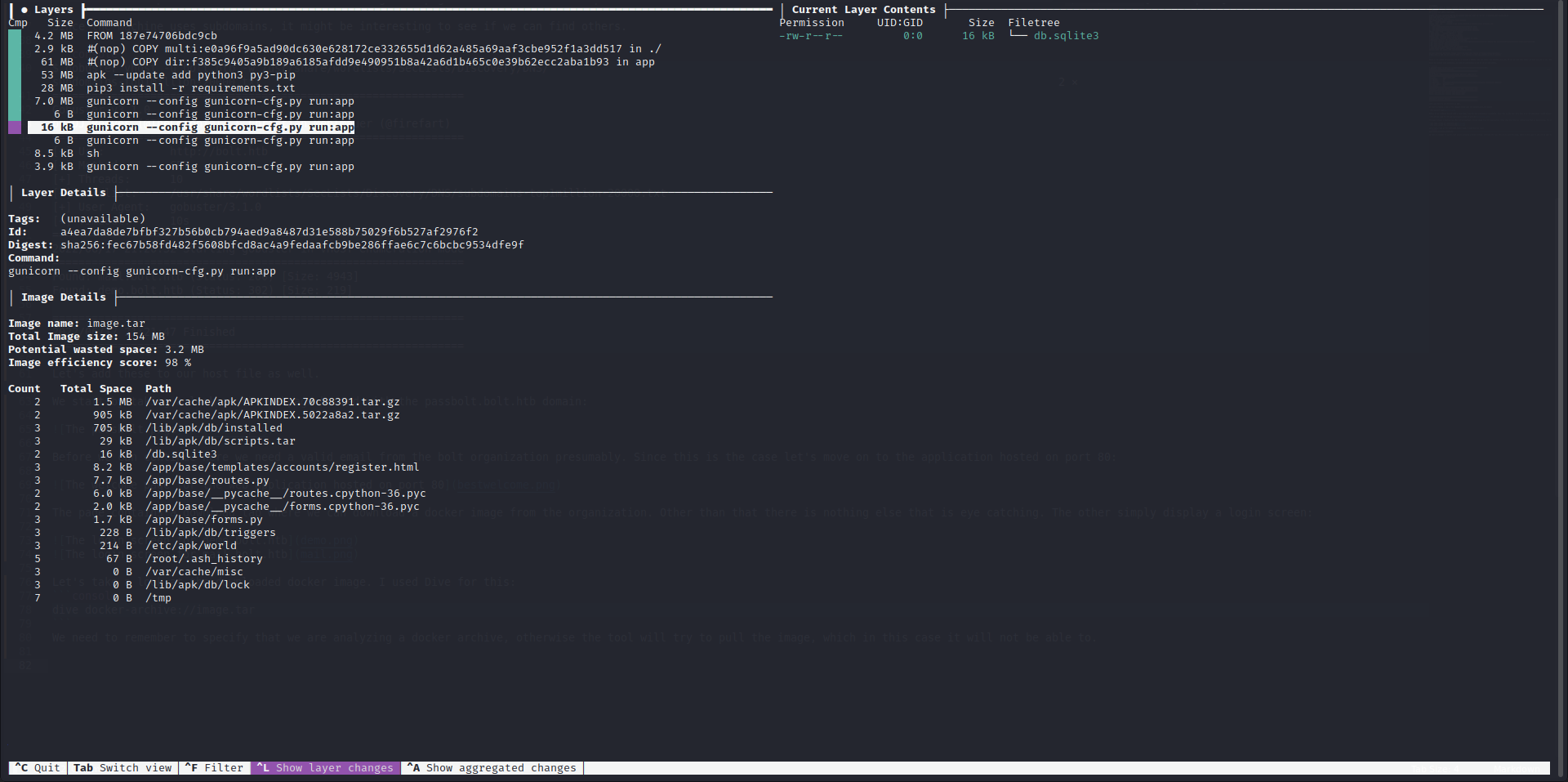Viewport: 1568px width, 782px height.
Task: Click the Switch view control
Action: pyautogui.click(x=122, y=767)
